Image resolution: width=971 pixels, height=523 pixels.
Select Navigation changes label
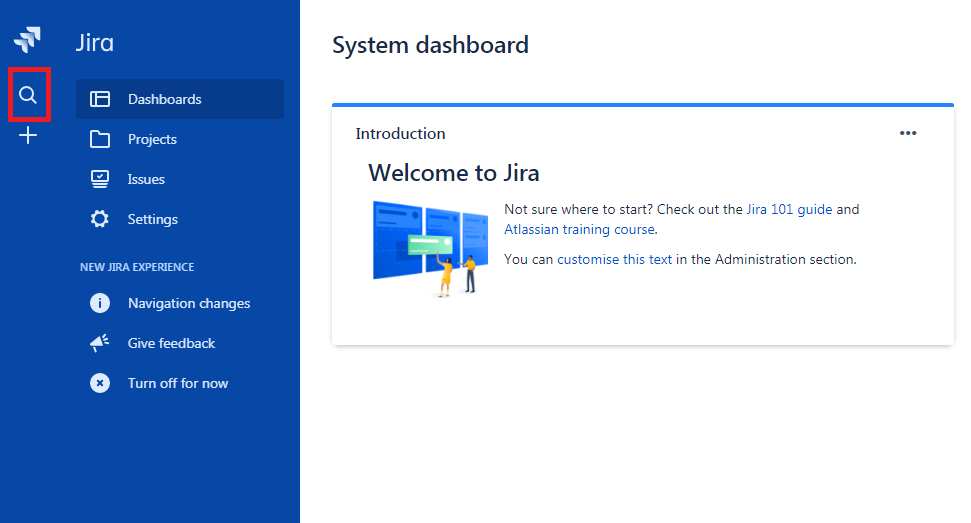pyautogui.click(x=189, y=303)
